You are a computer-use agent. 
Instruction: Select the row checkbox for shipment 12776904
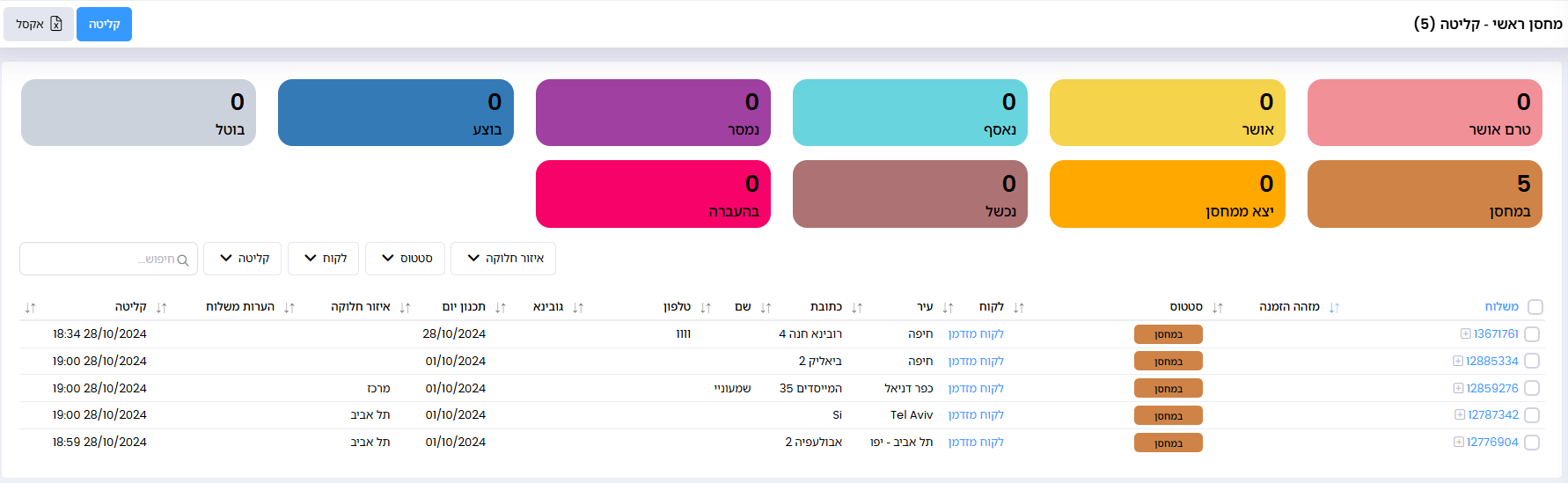[1532, 443]
